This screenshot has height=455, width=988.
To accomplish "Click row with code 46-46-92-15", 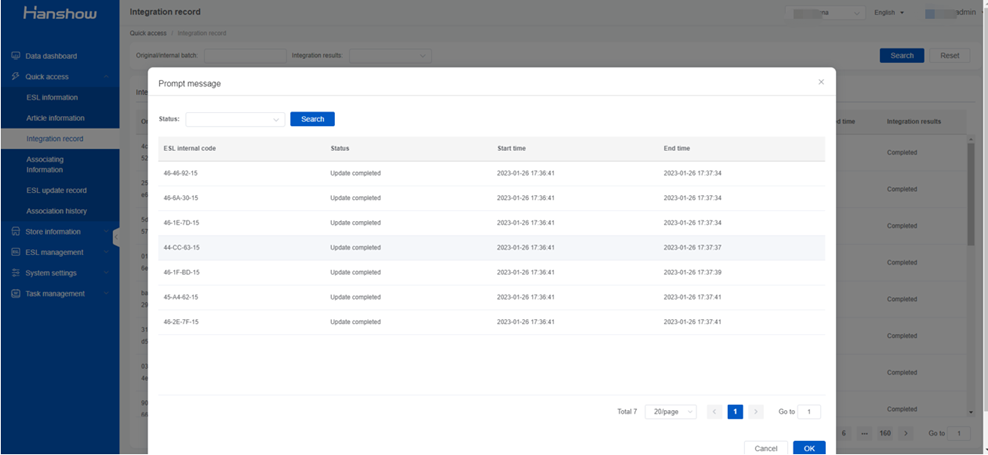I will tap(491, 173).
